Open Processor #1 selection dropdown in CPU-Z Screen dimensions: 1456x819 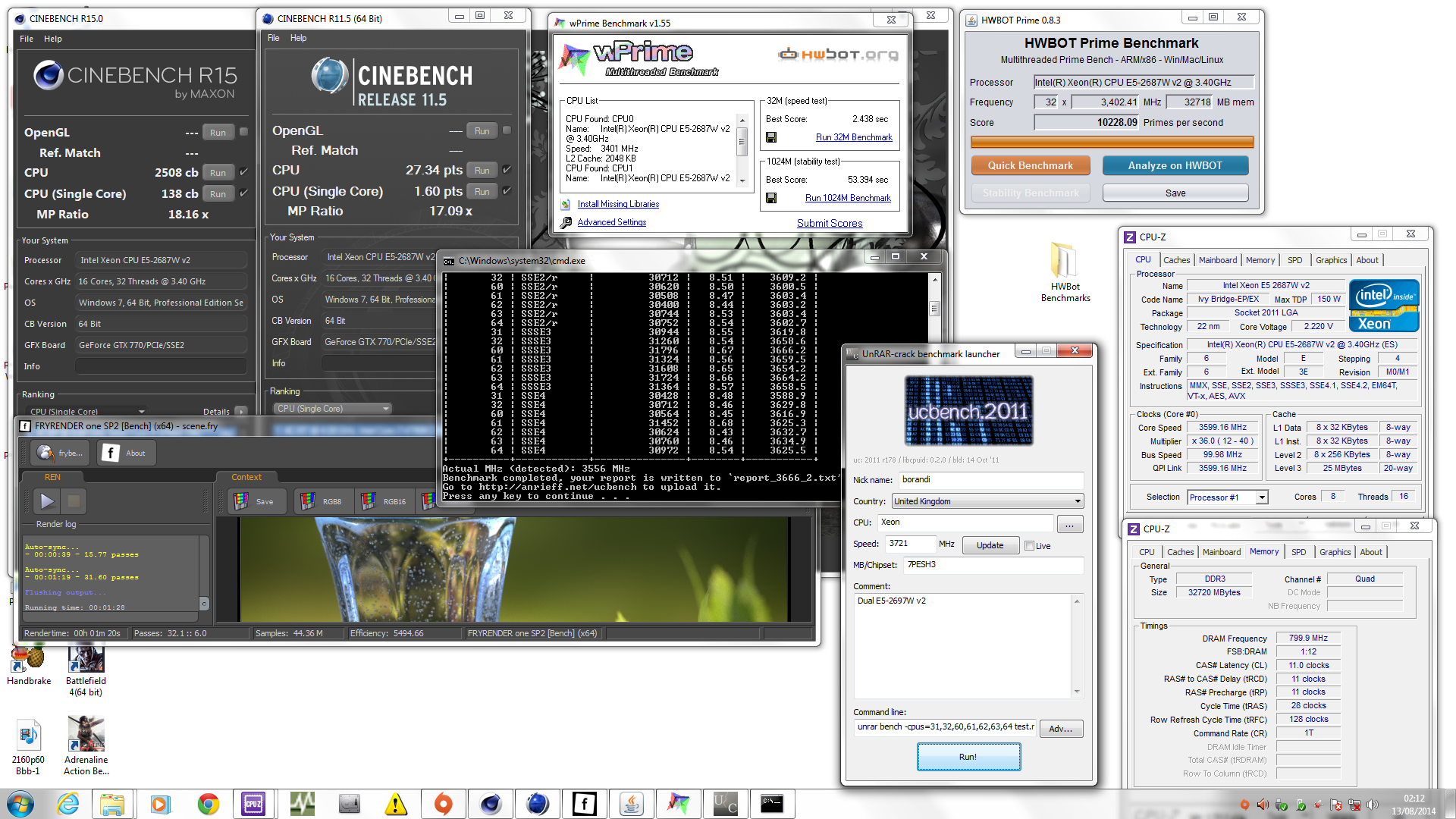pyautogui.click(x=1228, y=497)
